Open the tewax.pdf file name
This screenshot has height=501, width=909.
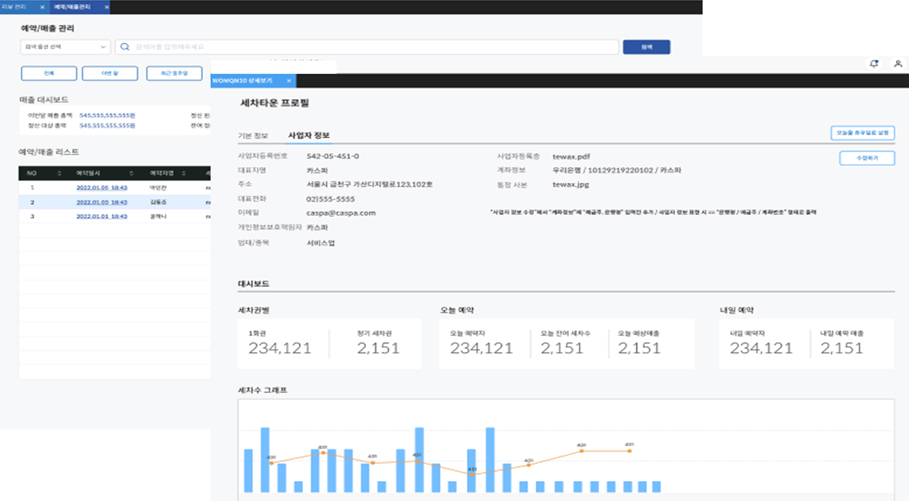(x=571, y=157)
